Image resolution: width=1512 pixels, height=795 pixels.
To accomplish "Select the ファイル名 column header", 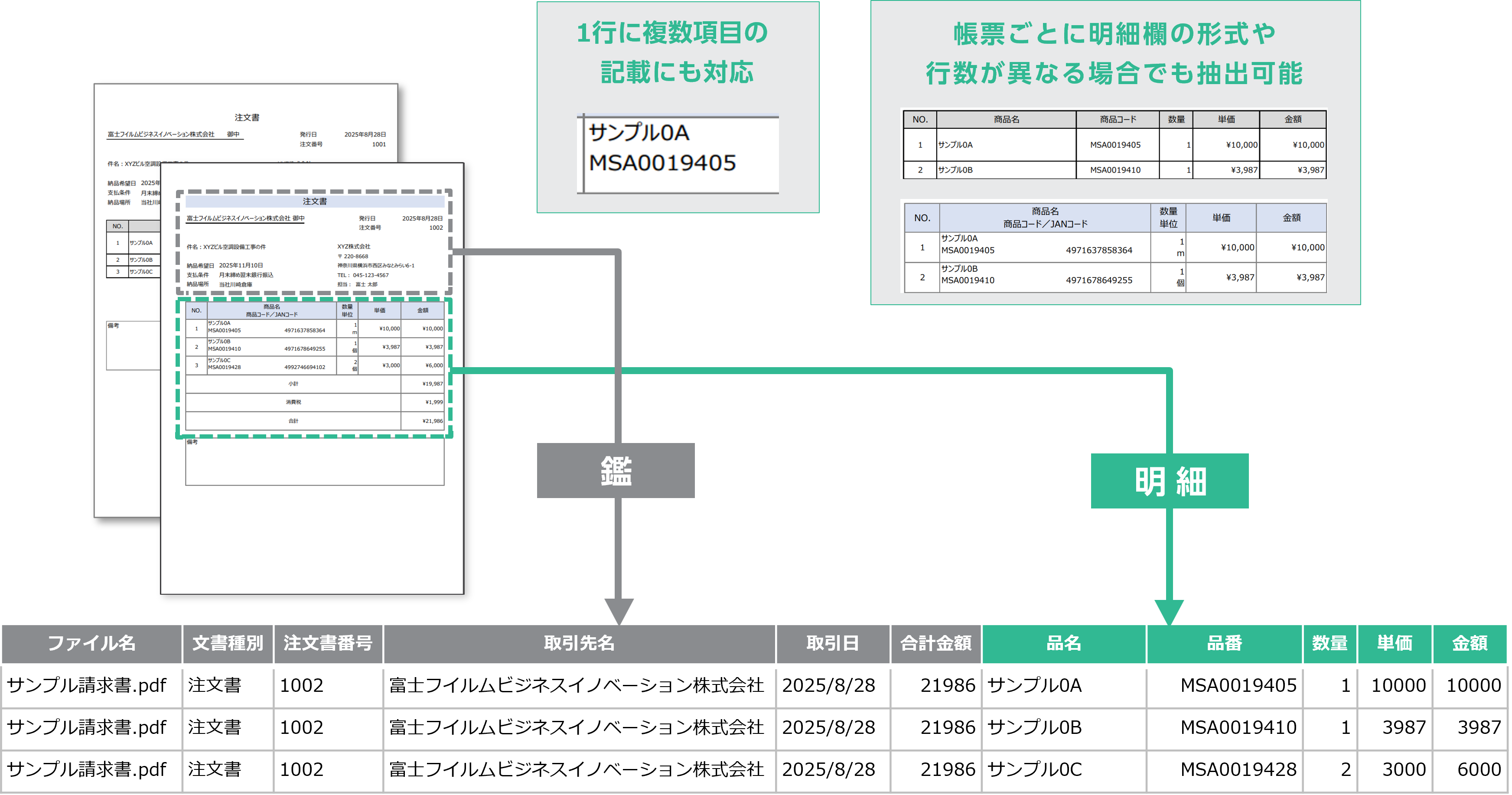I will 91,644.
